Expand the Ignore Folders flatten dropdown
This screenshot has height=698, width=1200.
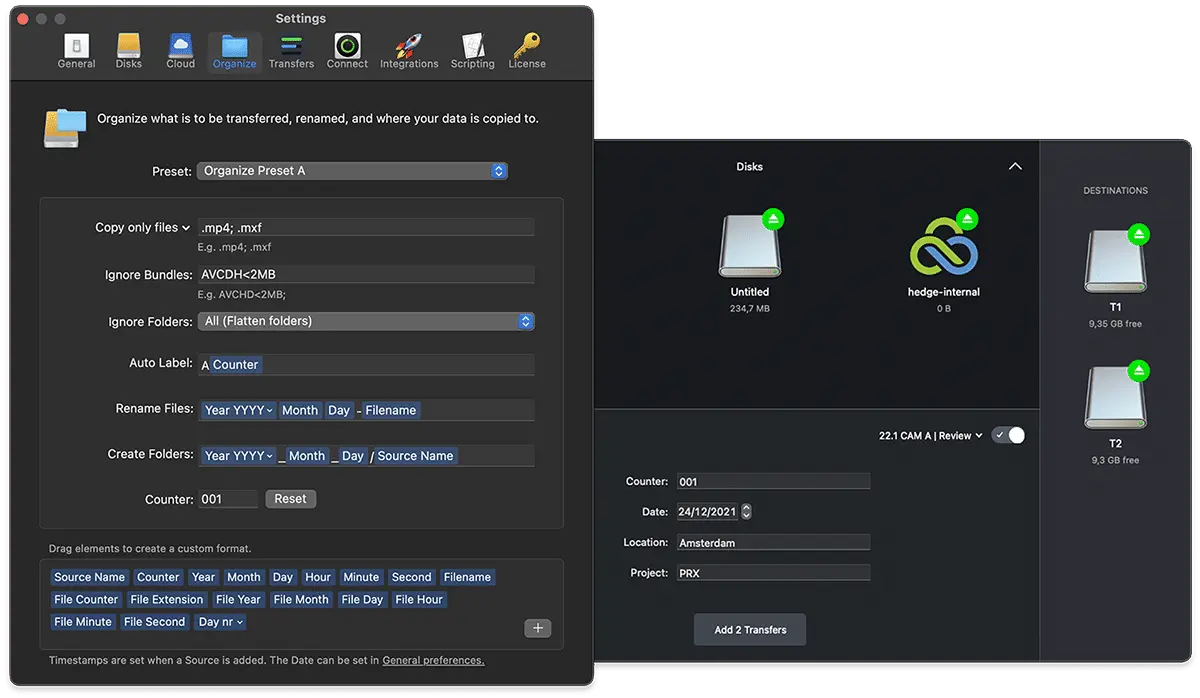coord(366,321)
